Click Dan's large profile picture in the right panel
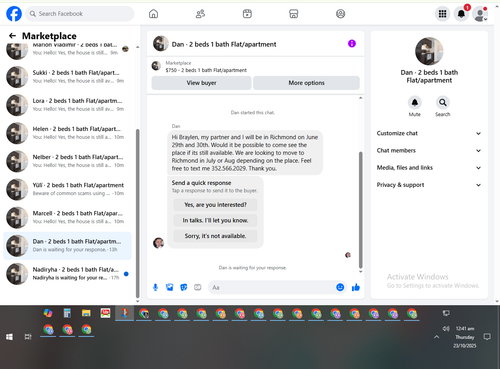 tap(429, 51)
